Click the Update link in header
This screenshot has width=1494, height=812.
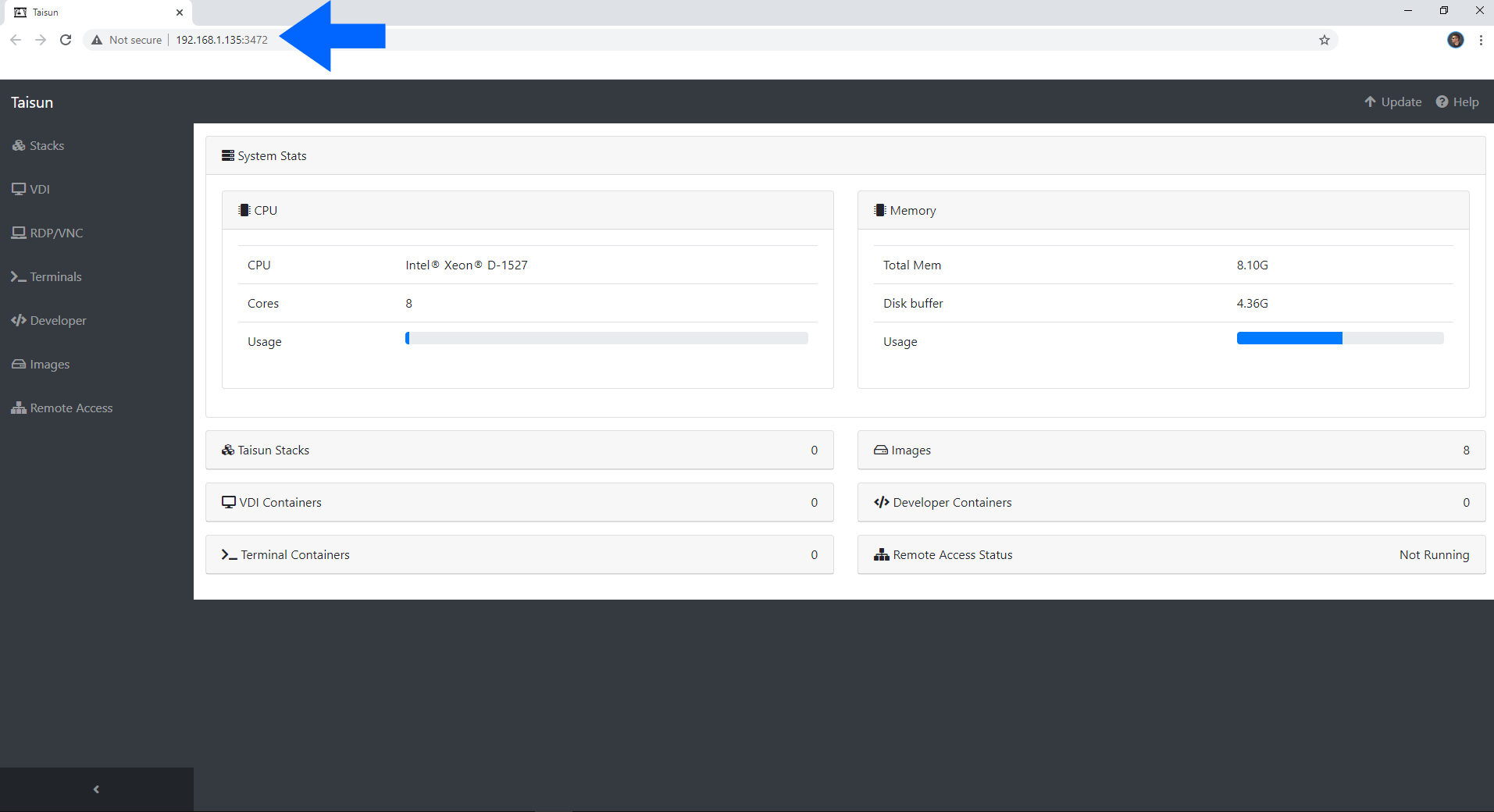coord(1392,102)
